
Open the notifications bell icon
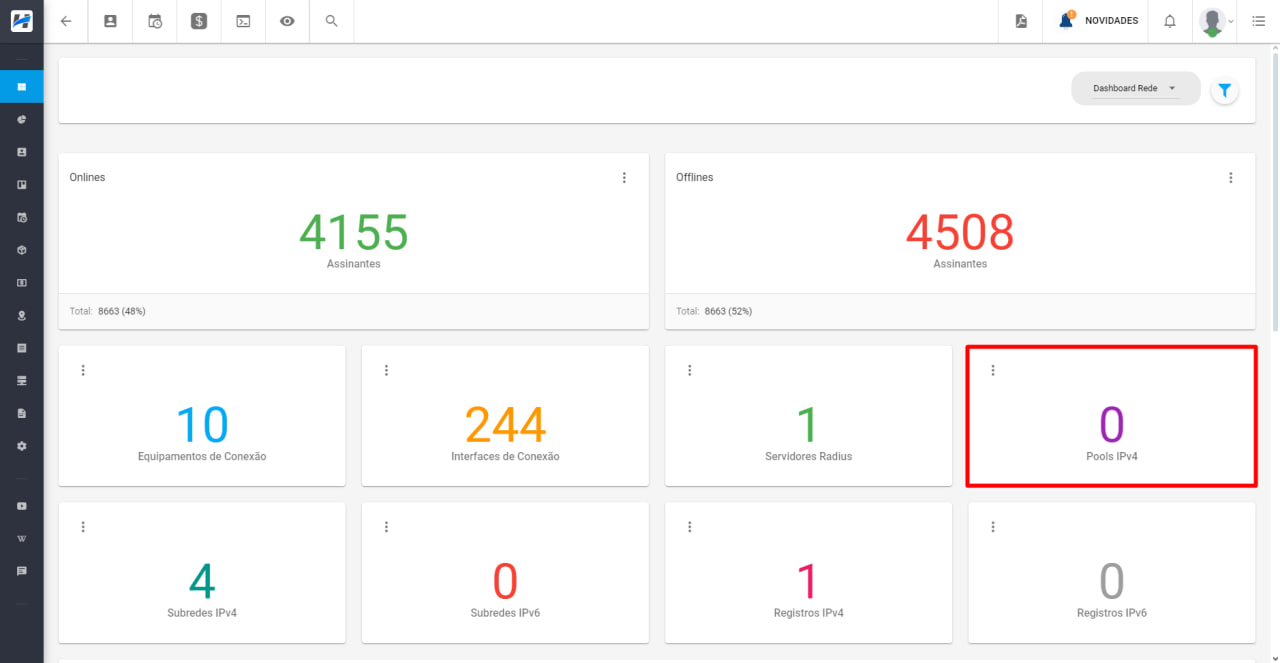click(1169, 21)
